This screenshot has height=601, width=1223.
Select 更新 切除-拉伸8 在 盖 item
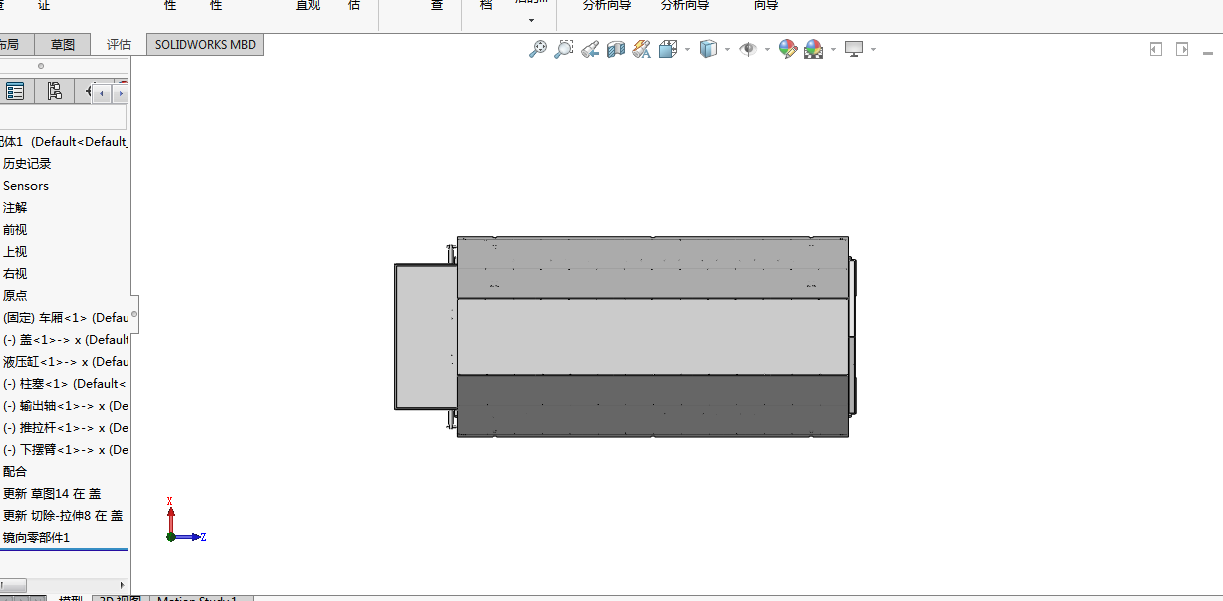63,515
